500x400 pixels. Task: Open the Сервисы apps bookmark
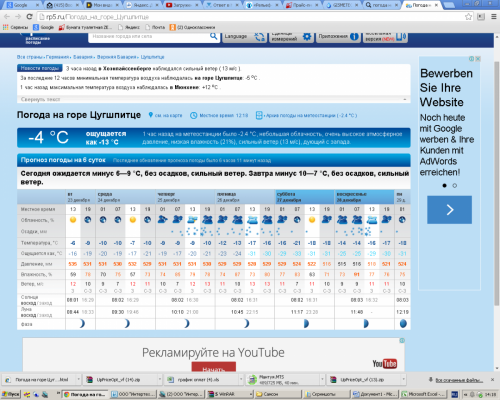click(15, 27)
